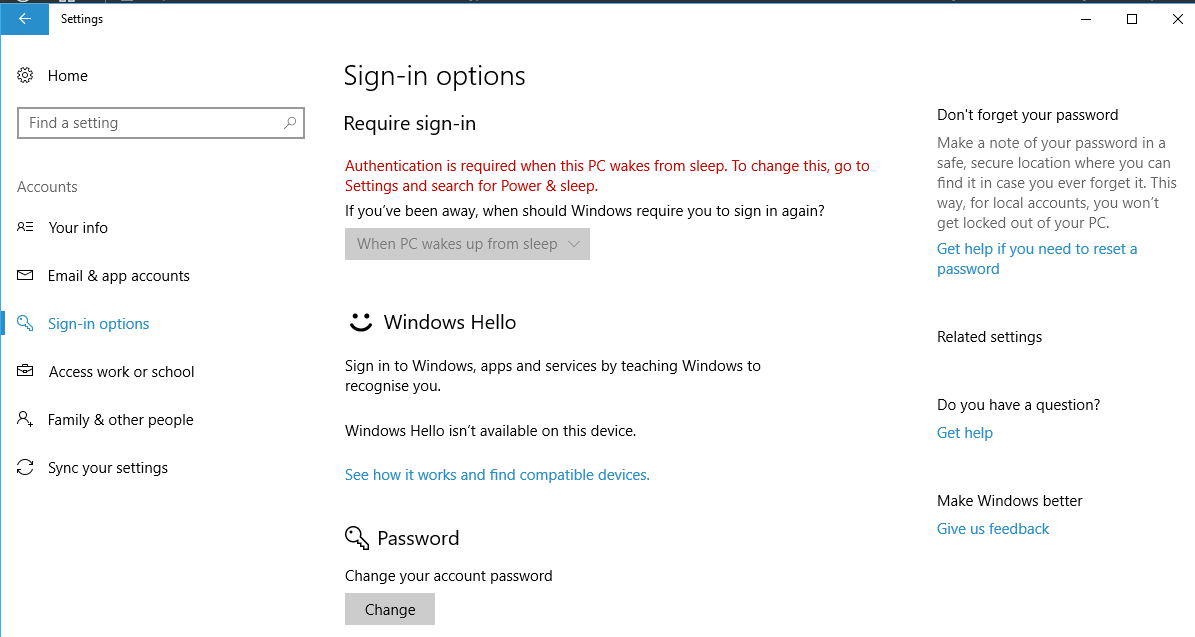This screenshot has height=637, width=1195.
Task: Click the Your info person icon
Action: click(25, 227)
